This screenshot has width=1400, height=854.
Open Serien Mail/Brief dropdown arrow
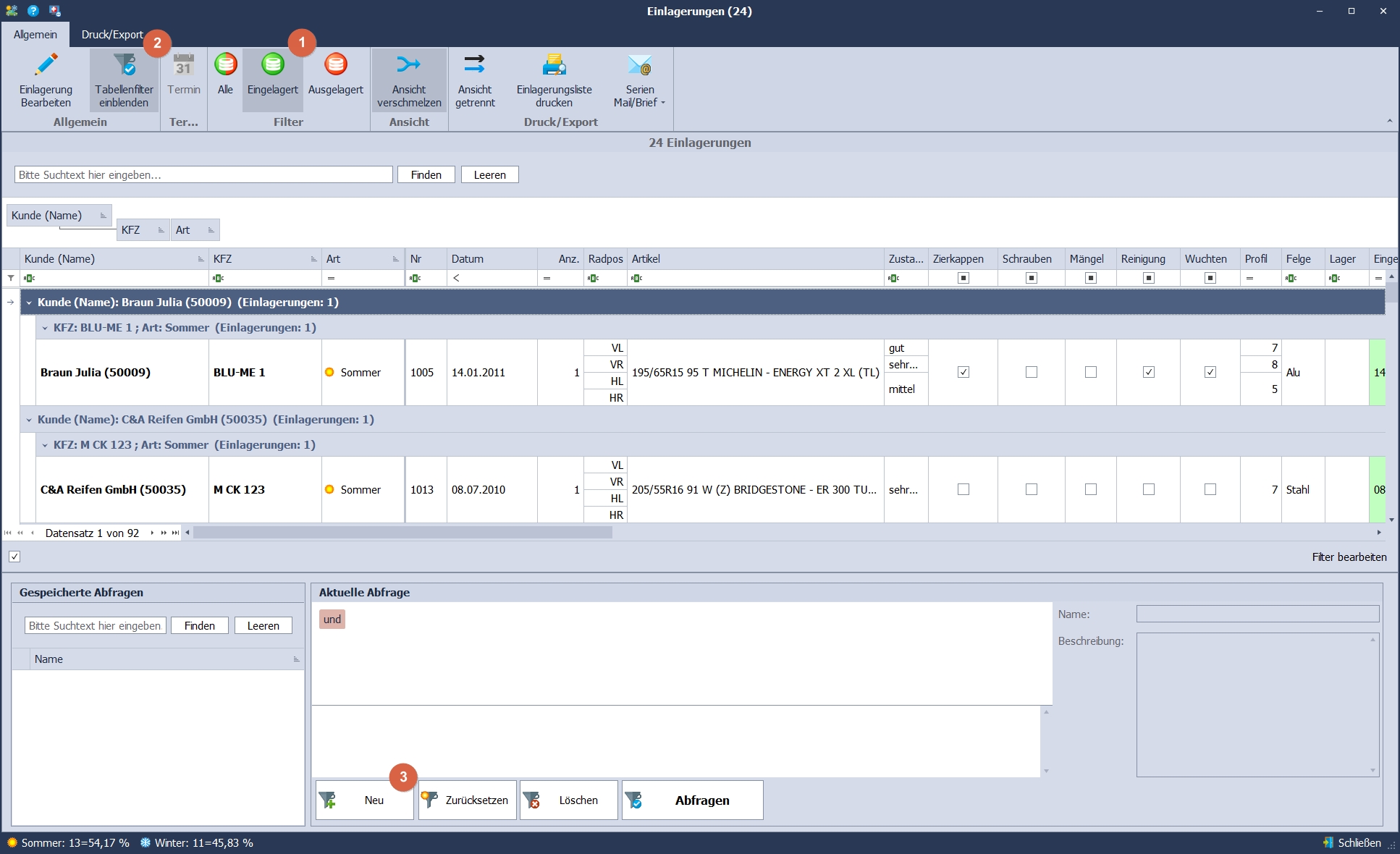663,103
